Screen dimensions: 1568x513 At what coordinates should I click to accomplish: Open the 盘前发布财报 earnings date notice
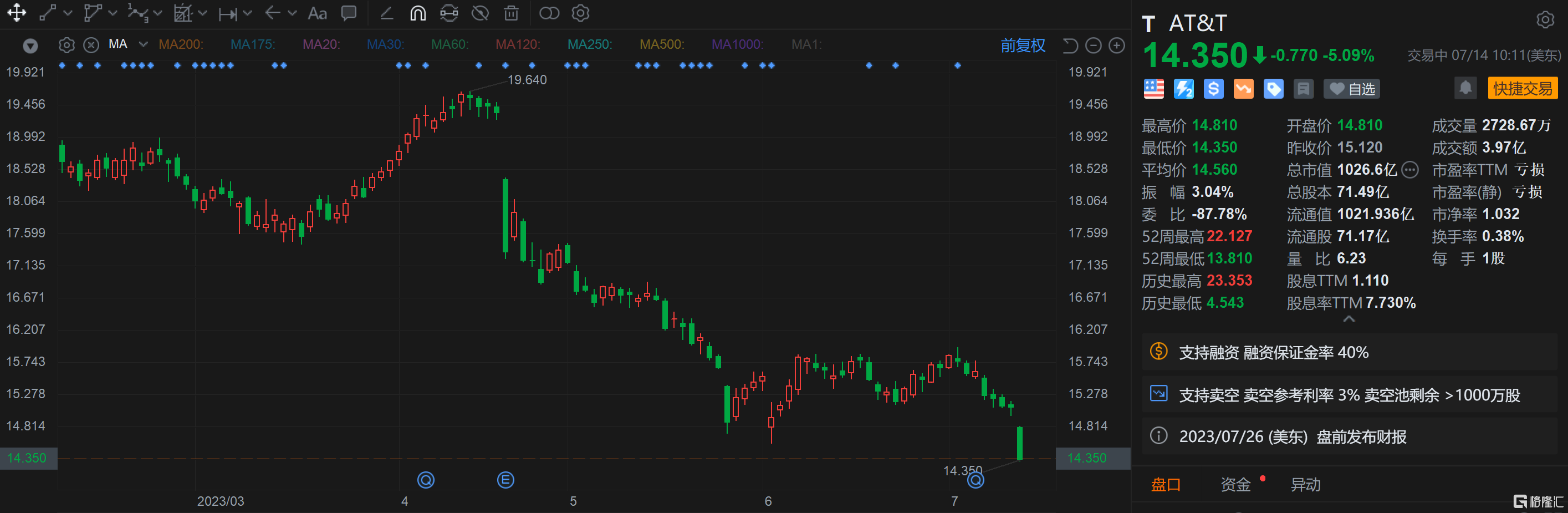pos(1349,436)
